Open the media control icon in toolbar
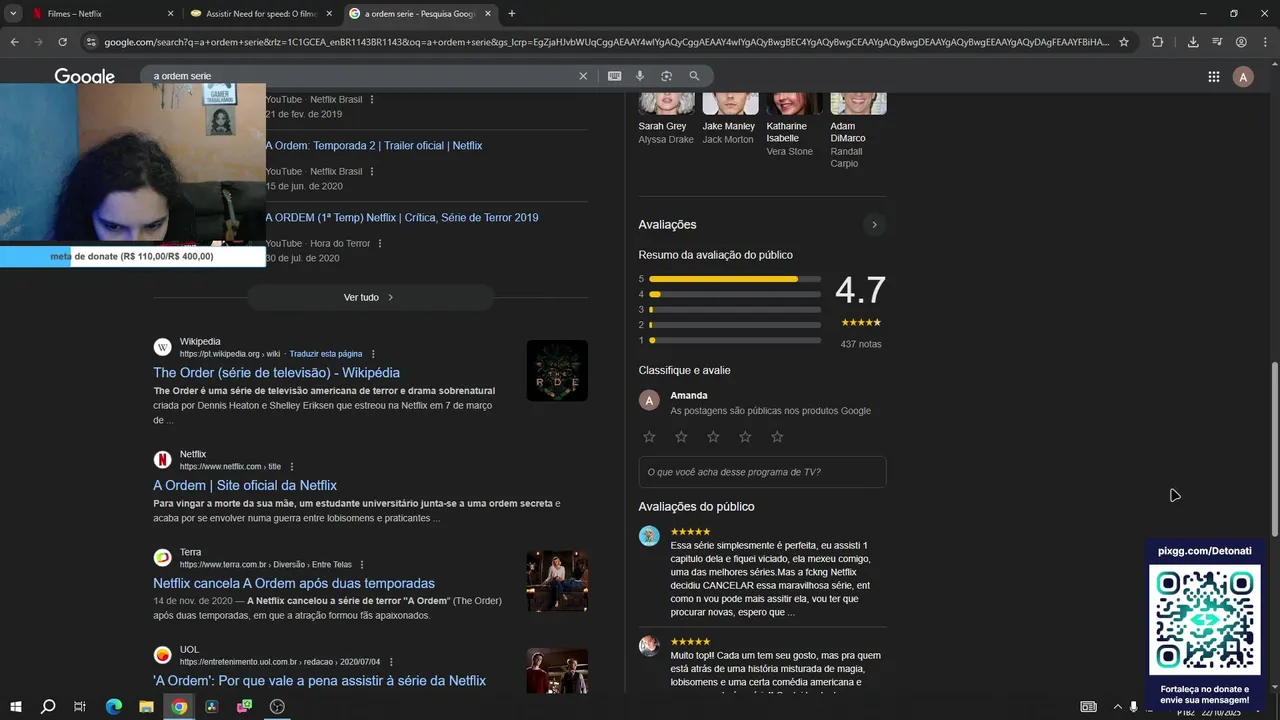Image resolution: width=1280 pixels, height=720 pixels. click(1217, 42)
